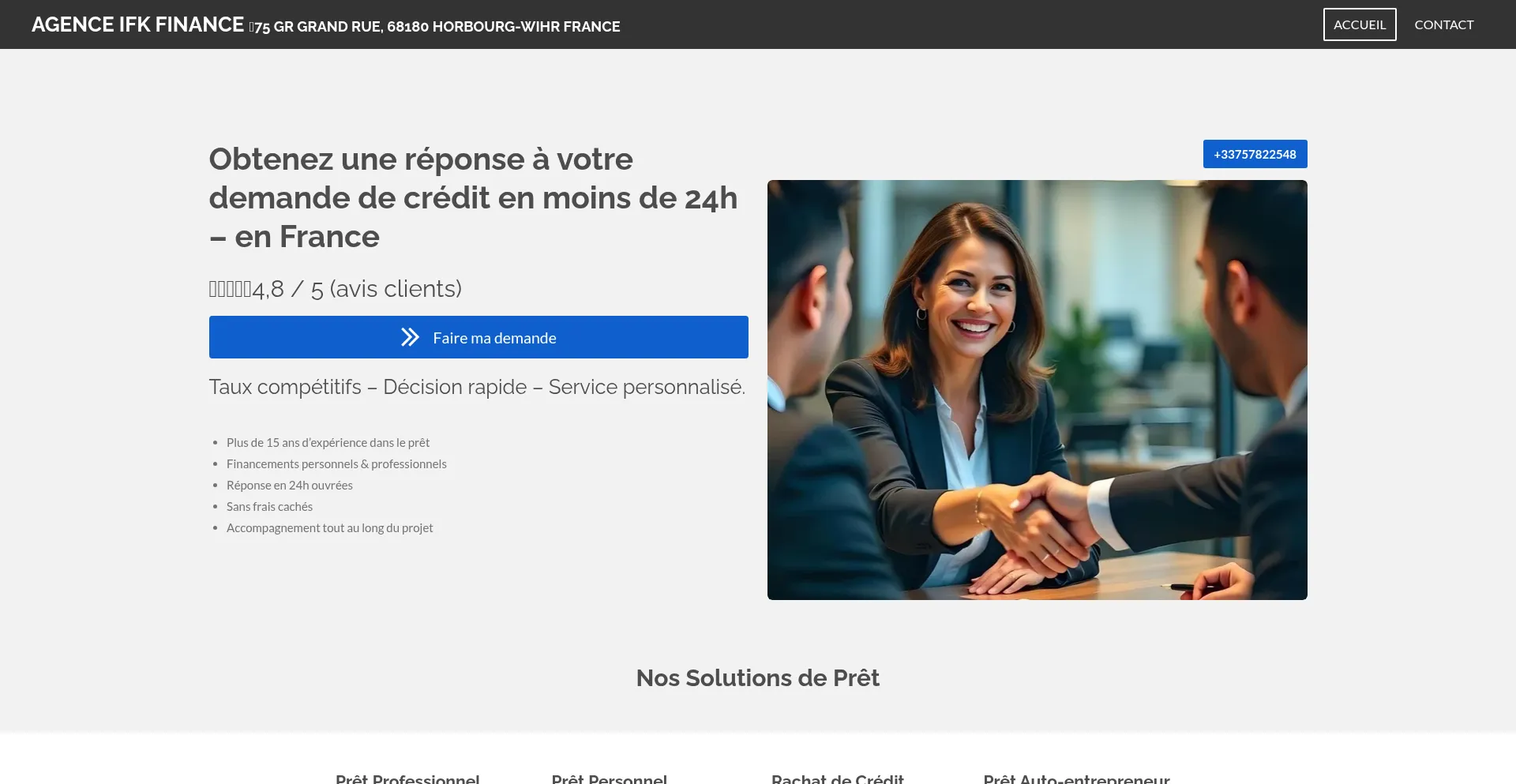Select the Rachat de Crédit heading
1516x784 pixels.
point(837,778)
